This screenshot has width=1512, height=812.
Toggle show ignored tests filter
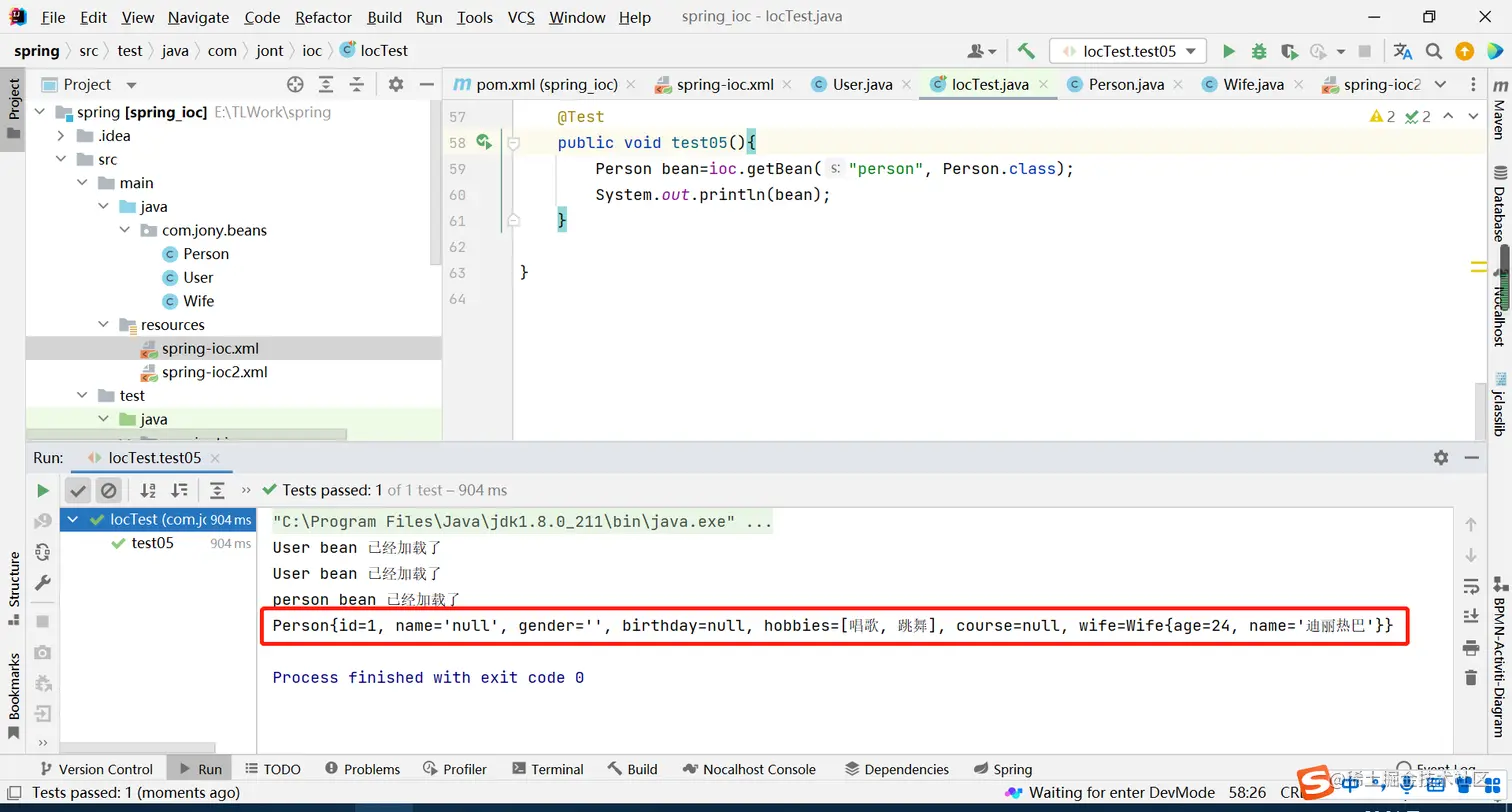[x=109, y=490]
